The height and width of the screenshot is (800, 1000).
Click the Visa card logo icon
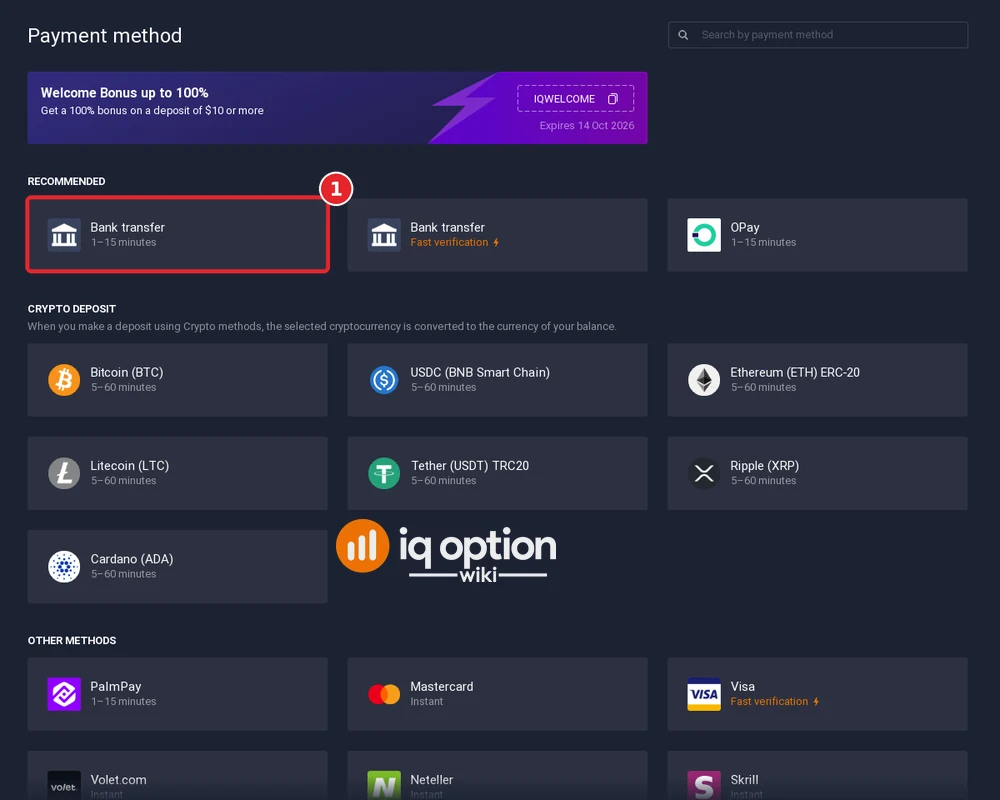(x=704, y=694)
